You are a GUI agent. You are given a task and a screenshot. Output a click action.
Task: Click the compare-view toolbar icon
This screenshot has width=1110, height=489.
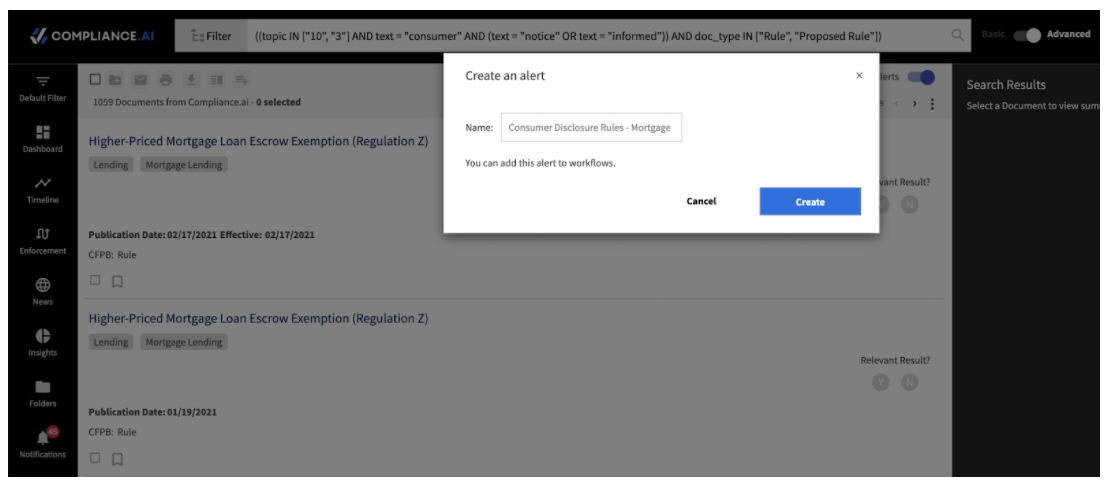[216, 79]
